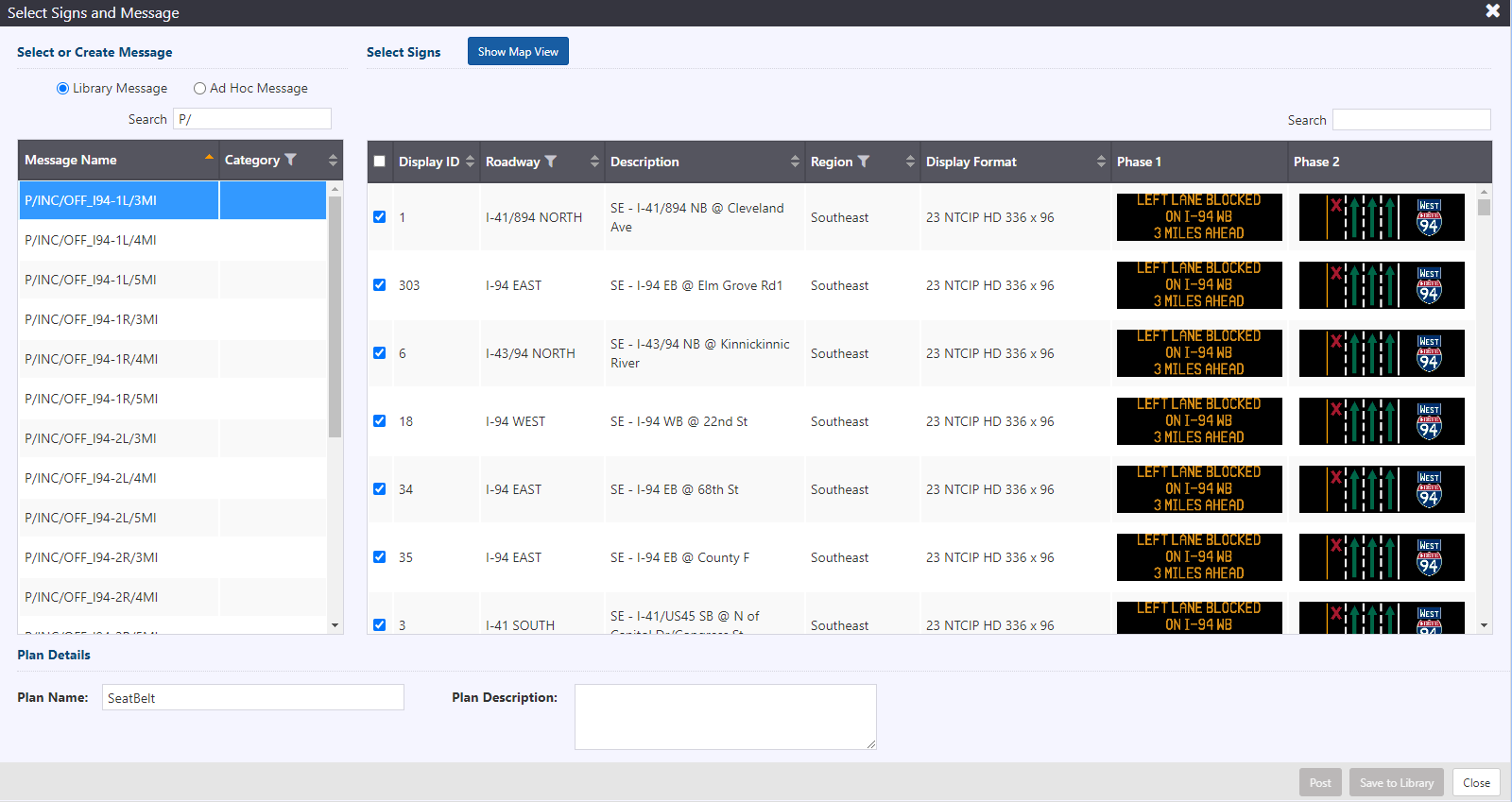Screen dimensions: 1512x802
Task: Sort the Roadway column with arrows
Action: [x=594, y=162]
